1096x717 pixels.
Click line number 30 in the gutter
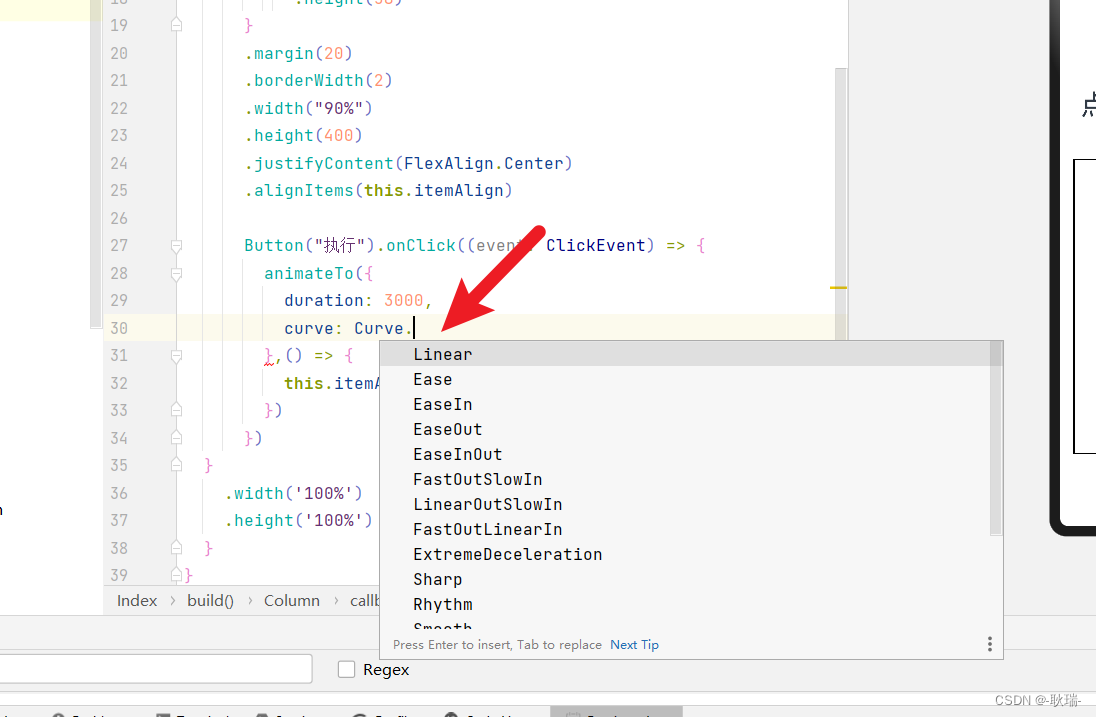(x=119, y=328)
